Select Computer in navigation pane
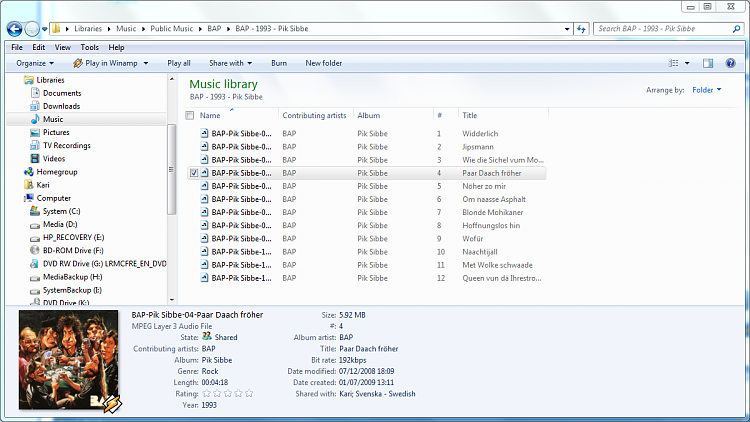Image resolution: width=750 pixels, height=422 pixels. [x=54, y=198]
